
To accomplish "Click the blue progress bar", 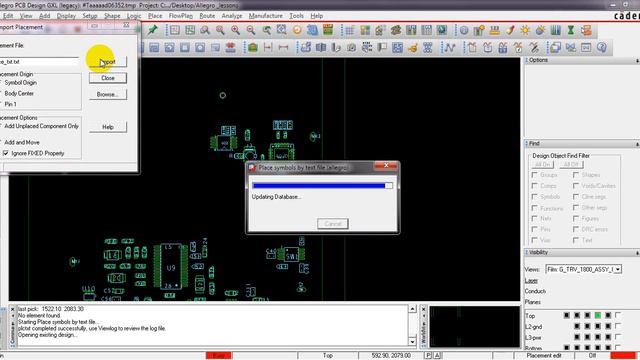I will (x=322, y=186).
